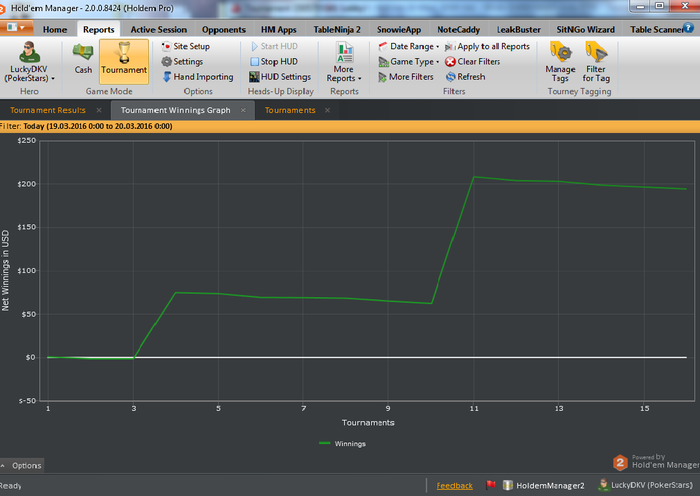Viewport: 700px width, 496px height.
Task: Click the Feedback link
Action: coord(454,486)
